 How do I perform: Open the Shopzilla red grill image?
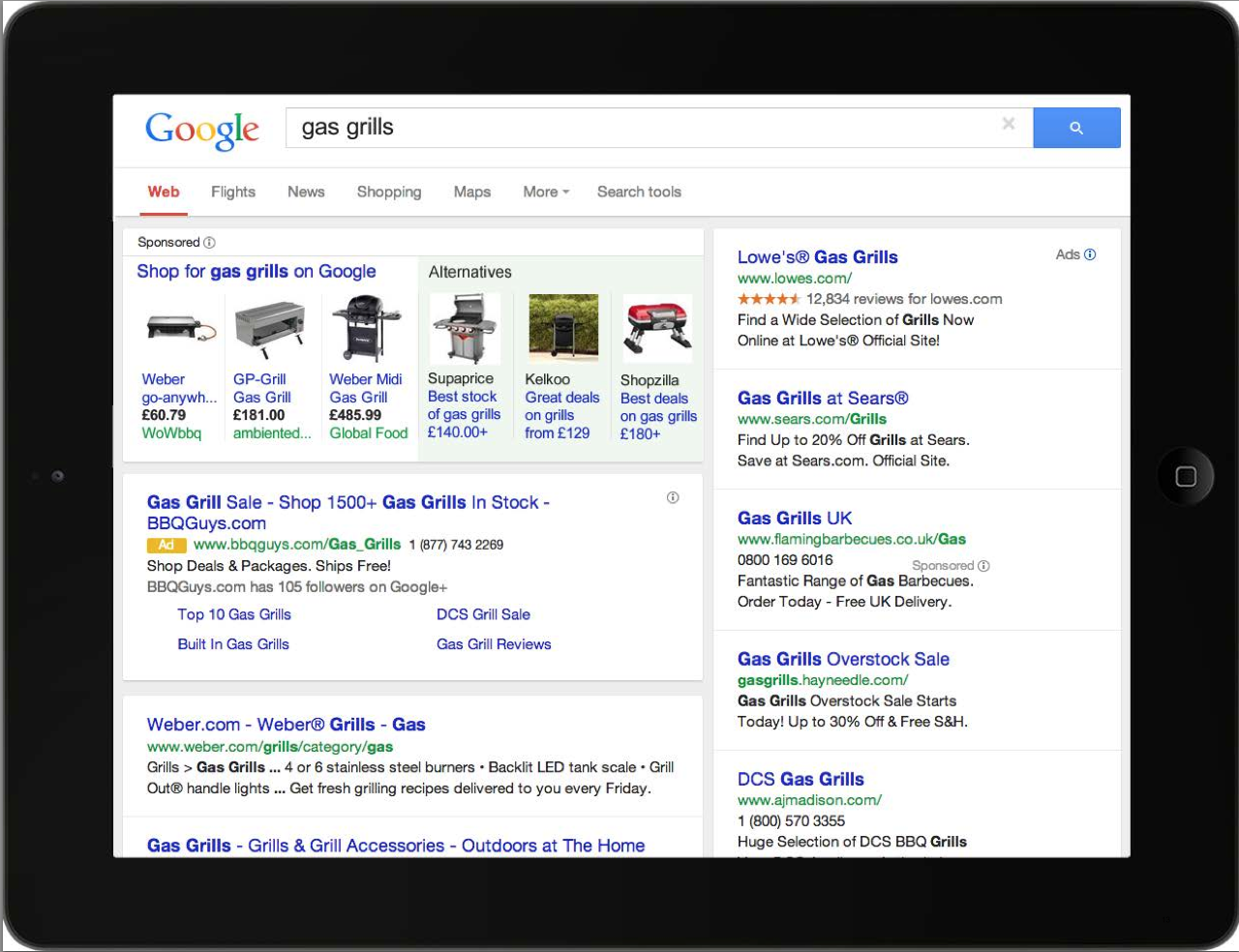[x=657, y=329]
